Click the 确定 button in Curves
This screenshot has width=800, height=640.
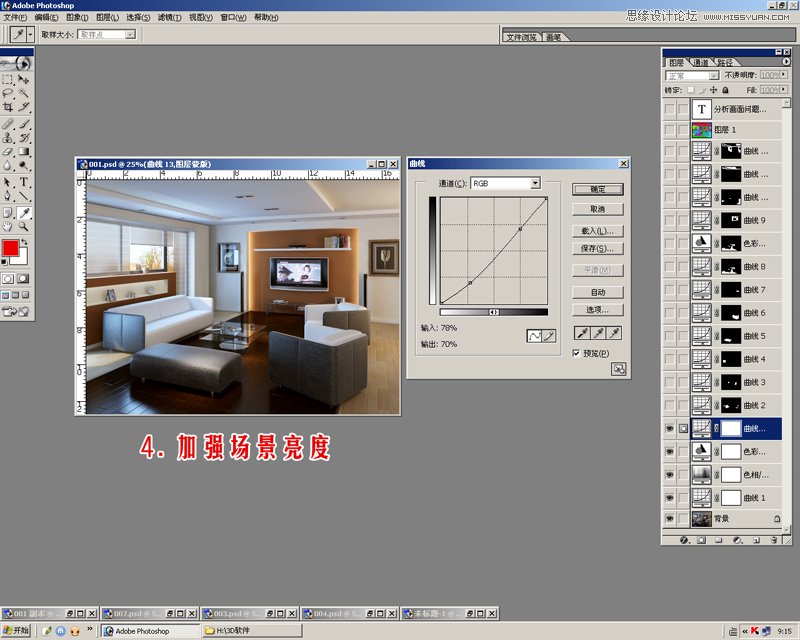(597, 189)
